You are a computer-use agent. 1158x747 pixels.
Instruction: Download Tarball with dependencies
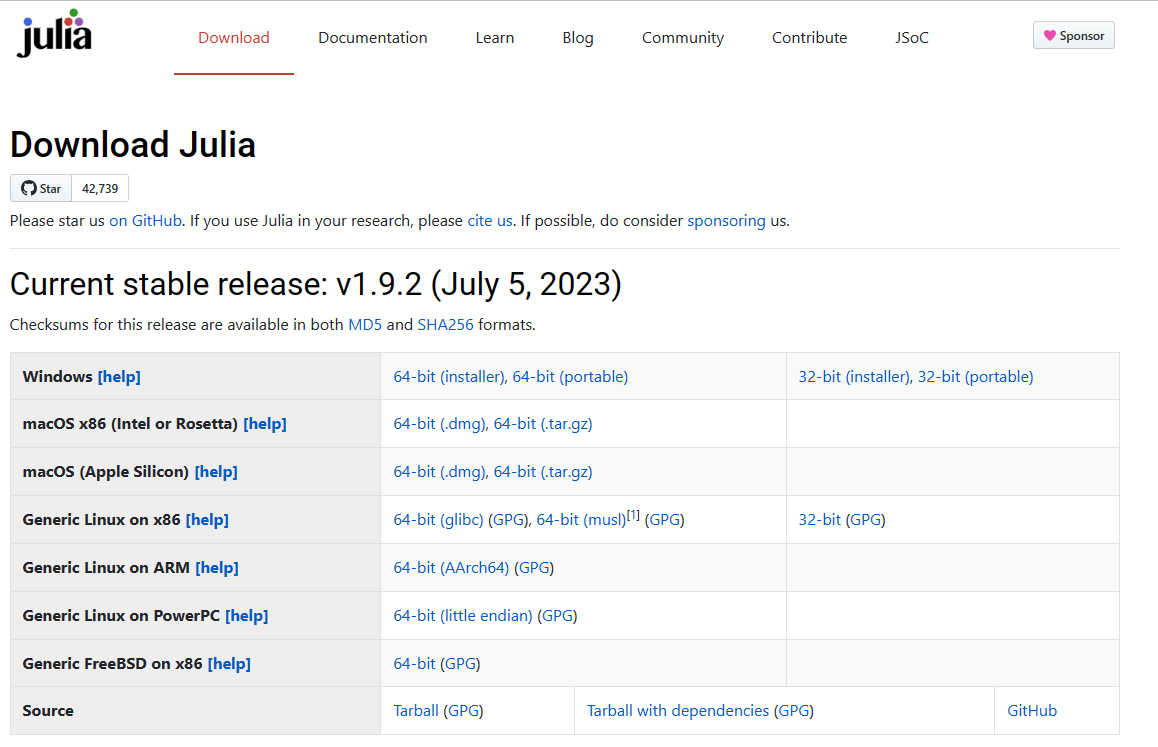[x=678, y=711]
